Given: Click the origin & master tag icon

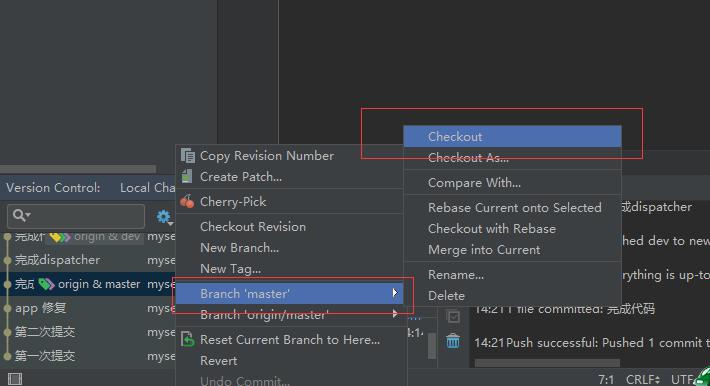Looking at the screenshot, I should (x=46, y=284).
